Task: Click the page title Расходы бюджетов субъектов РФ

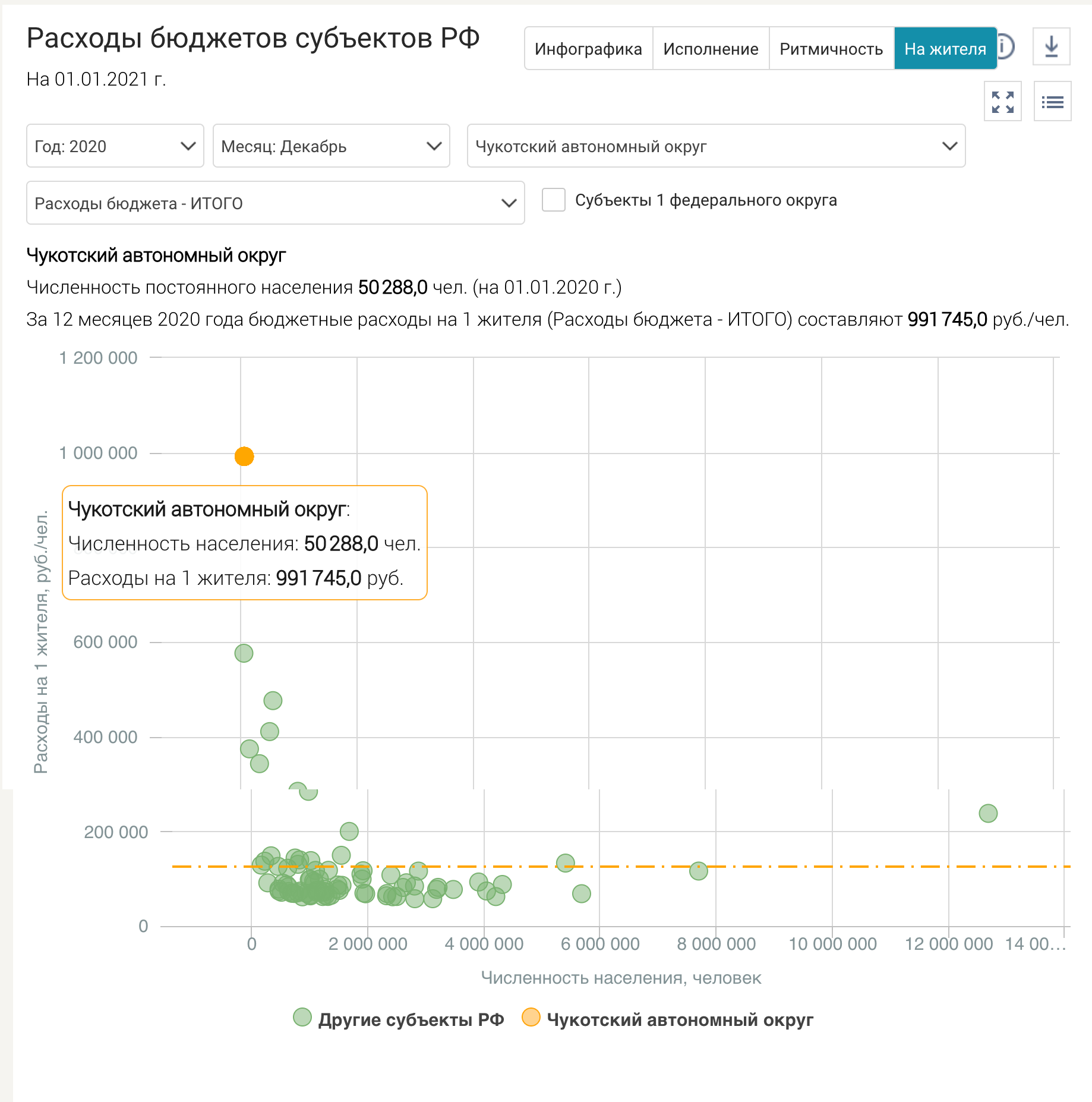Action: 253,38
